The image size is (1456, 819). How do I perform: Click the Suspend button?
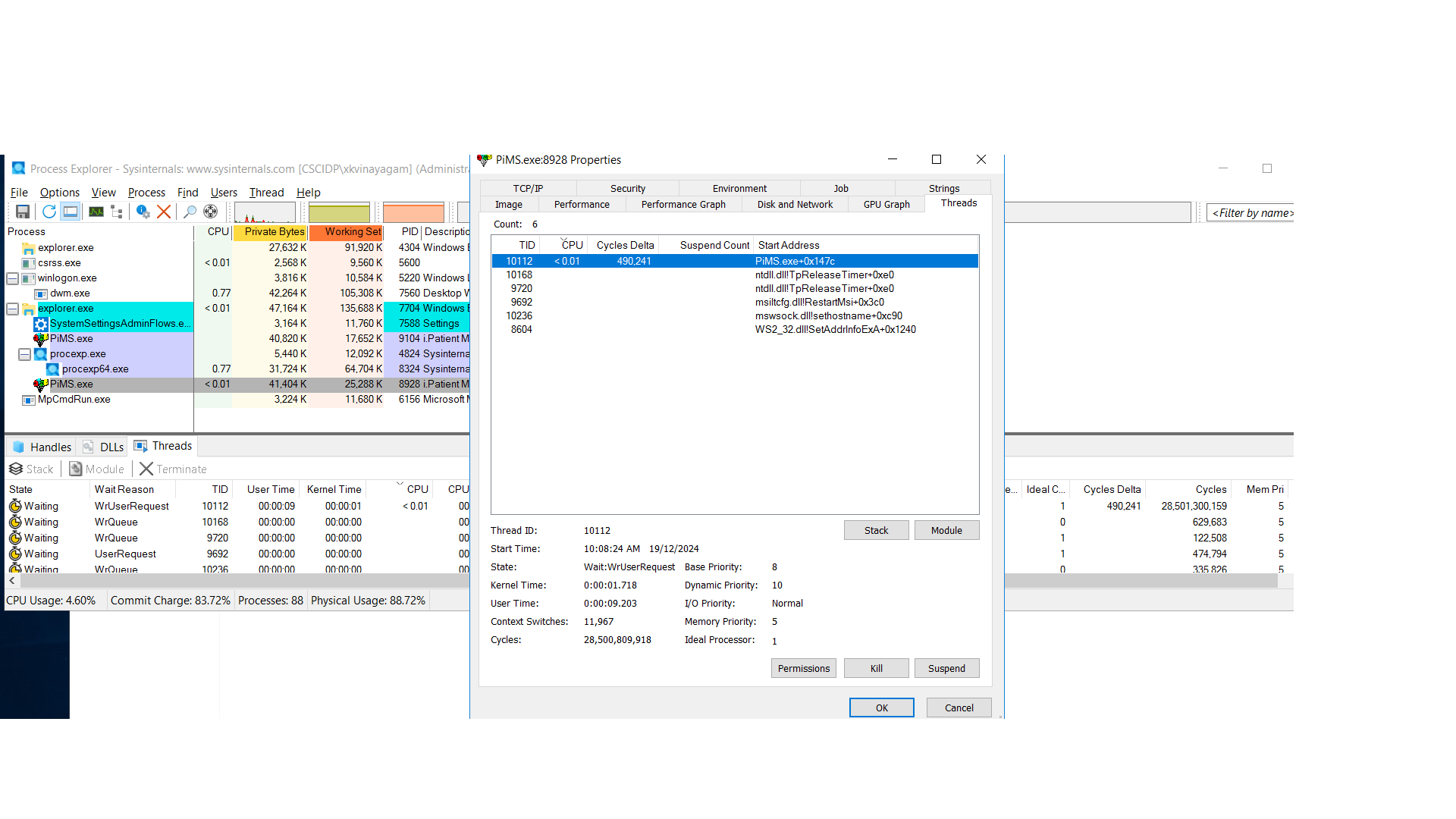[x=946, y=668]
